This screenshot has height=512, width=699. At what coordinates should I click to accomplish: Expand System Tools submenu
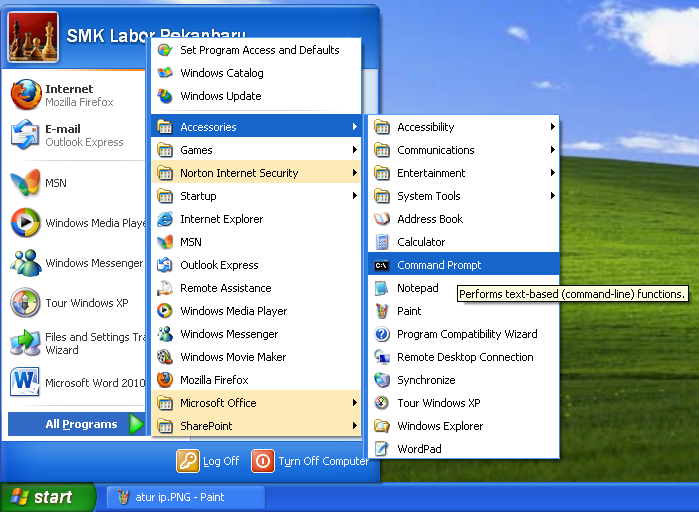point(464,196)
